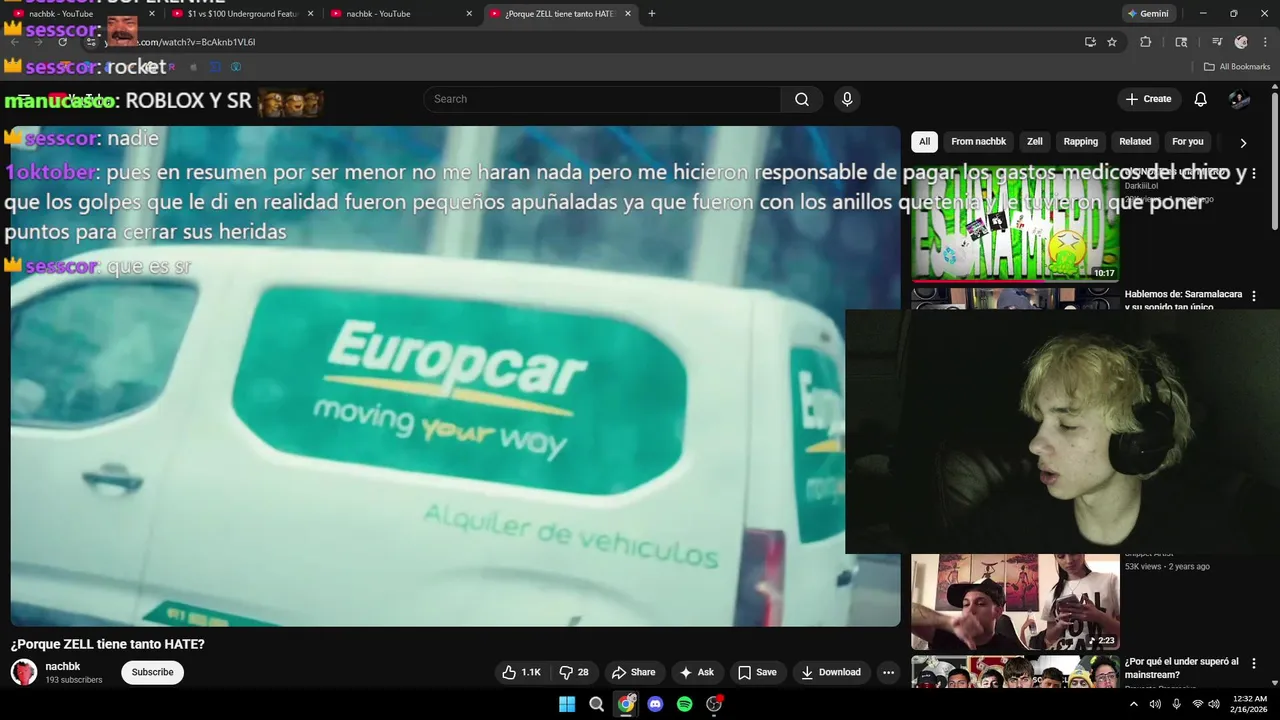Subscribe to the nachbk channel
1280x720 pixels.
coord(153,672)
